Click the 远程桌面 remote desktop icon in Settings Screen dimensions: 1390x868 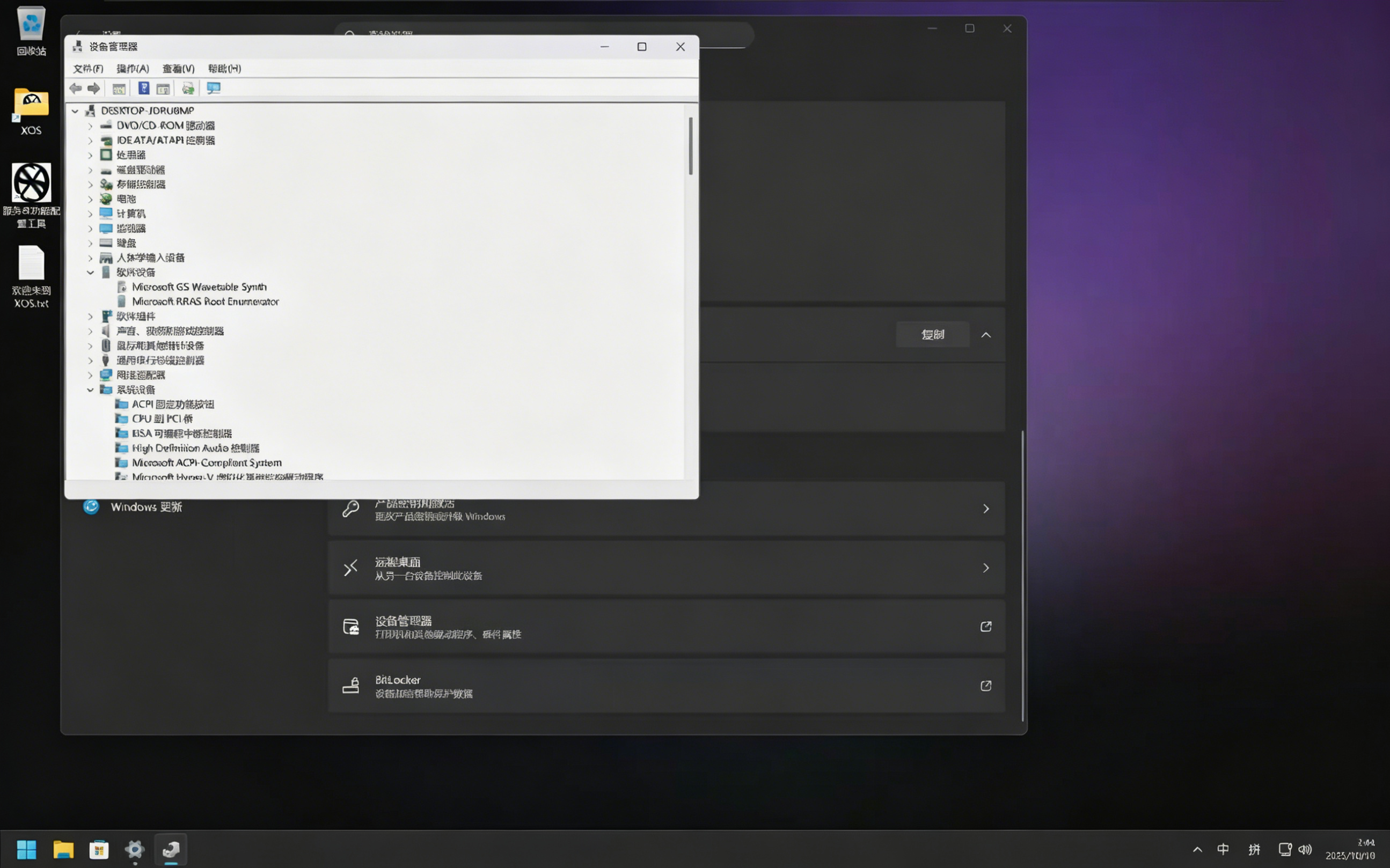(x=350, y=568)
